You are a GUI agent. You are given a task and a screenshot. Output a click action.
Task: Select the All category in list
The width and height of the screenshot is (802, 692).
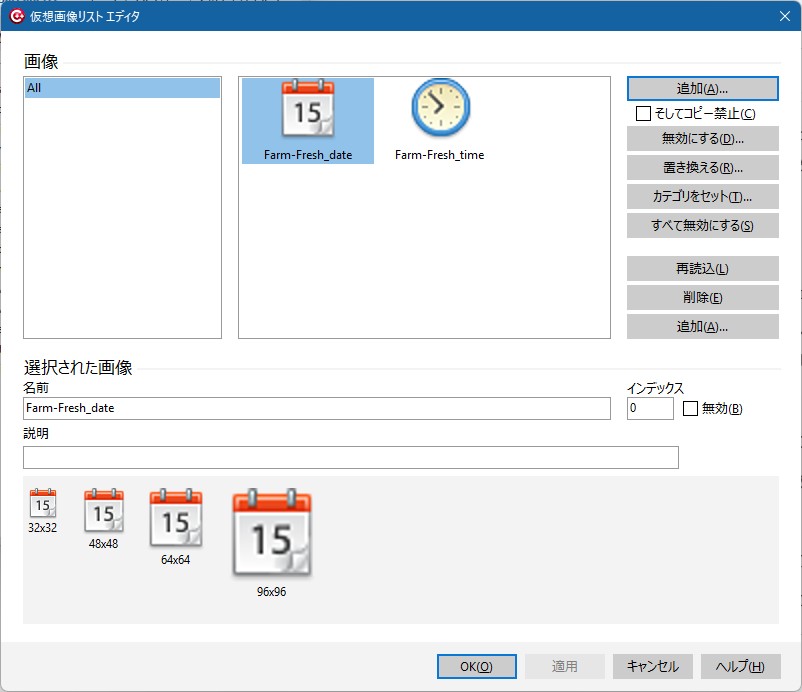click(121, 88)
